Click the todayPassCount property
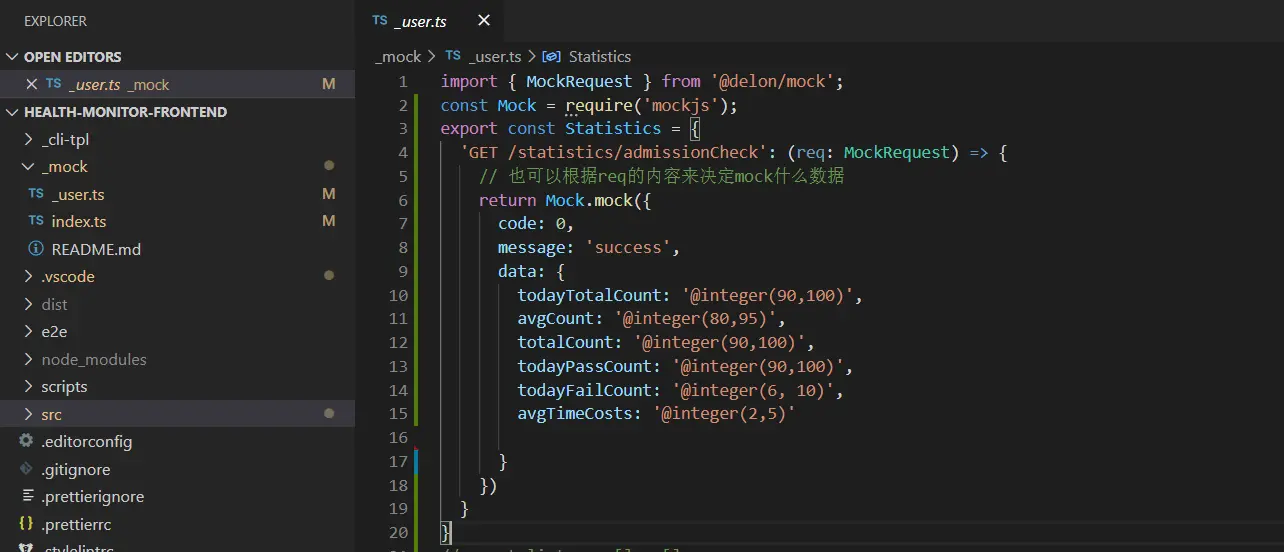This screenshot has height=552, width=1284. (585, 367)
